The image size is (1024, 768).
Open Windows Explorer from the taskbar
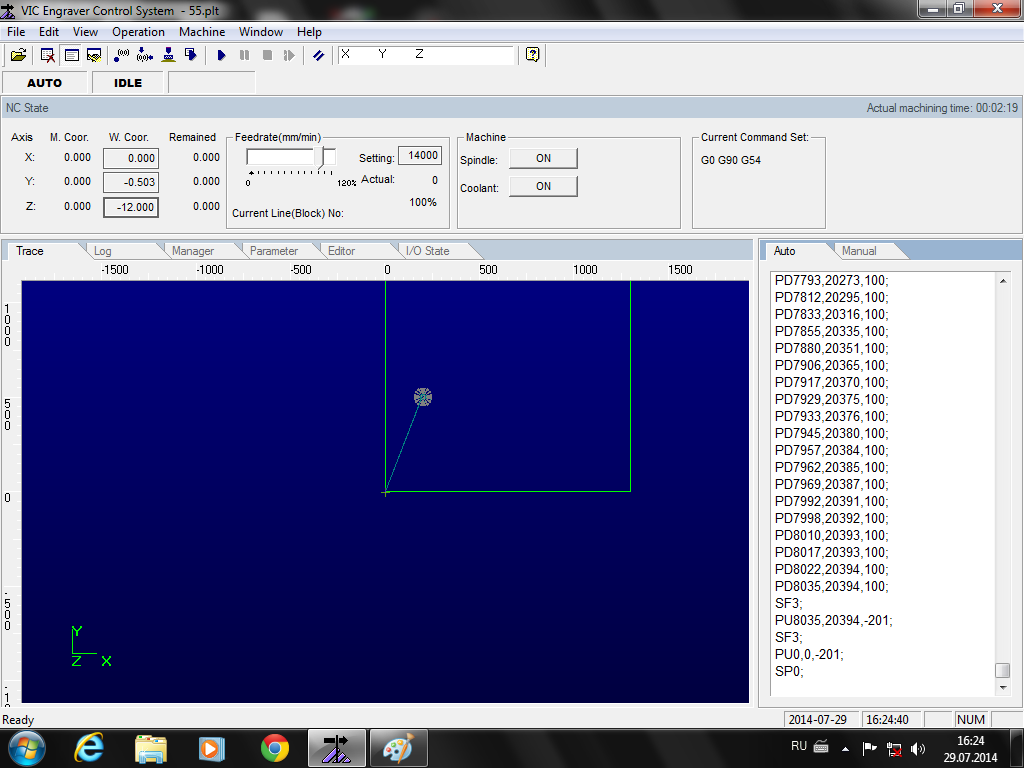pyautogui.click(x=151, y=748)
